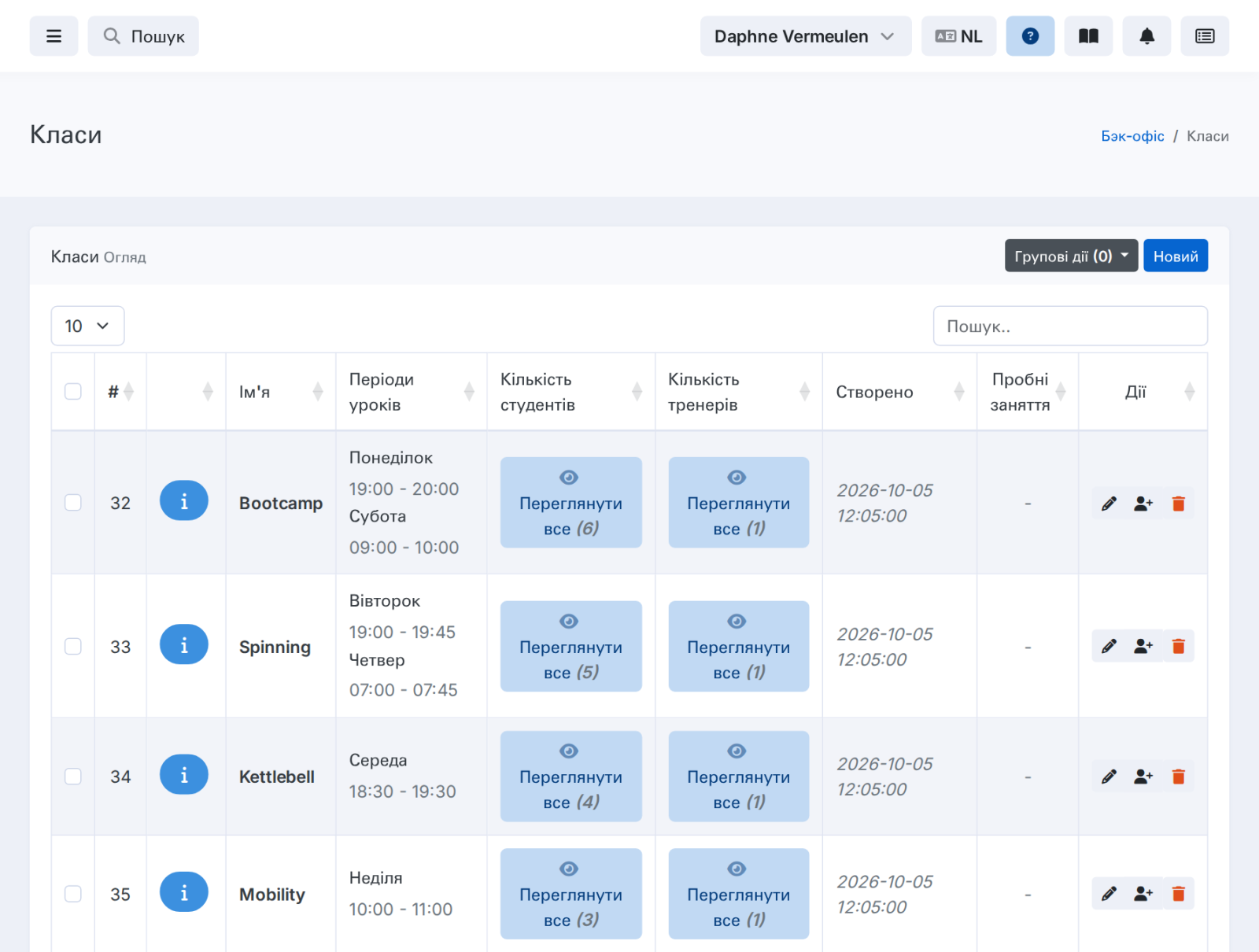Screen dimensions: 1259x952
Task: Click the list panel icon in header
Action: click(x=1205, y=36)
